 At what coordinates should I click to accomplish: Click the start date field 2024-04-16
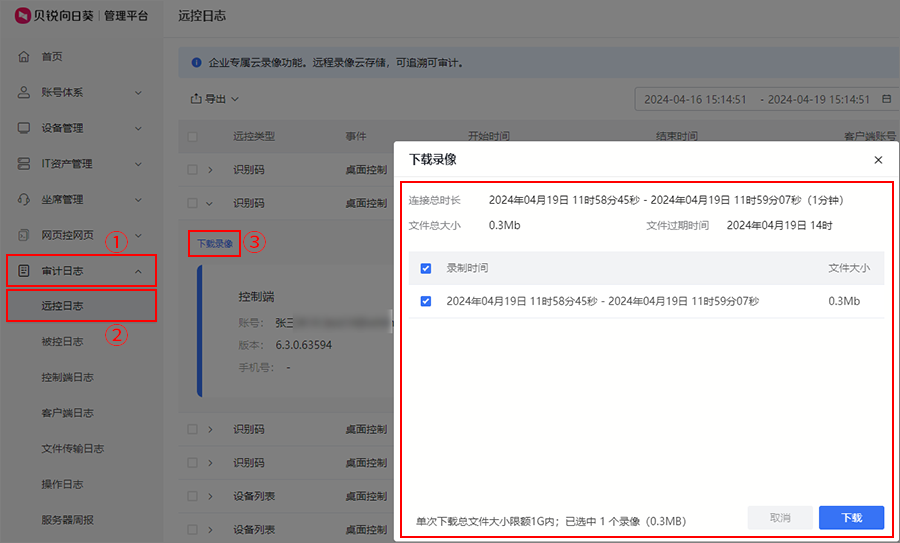(x=695, y=99)
